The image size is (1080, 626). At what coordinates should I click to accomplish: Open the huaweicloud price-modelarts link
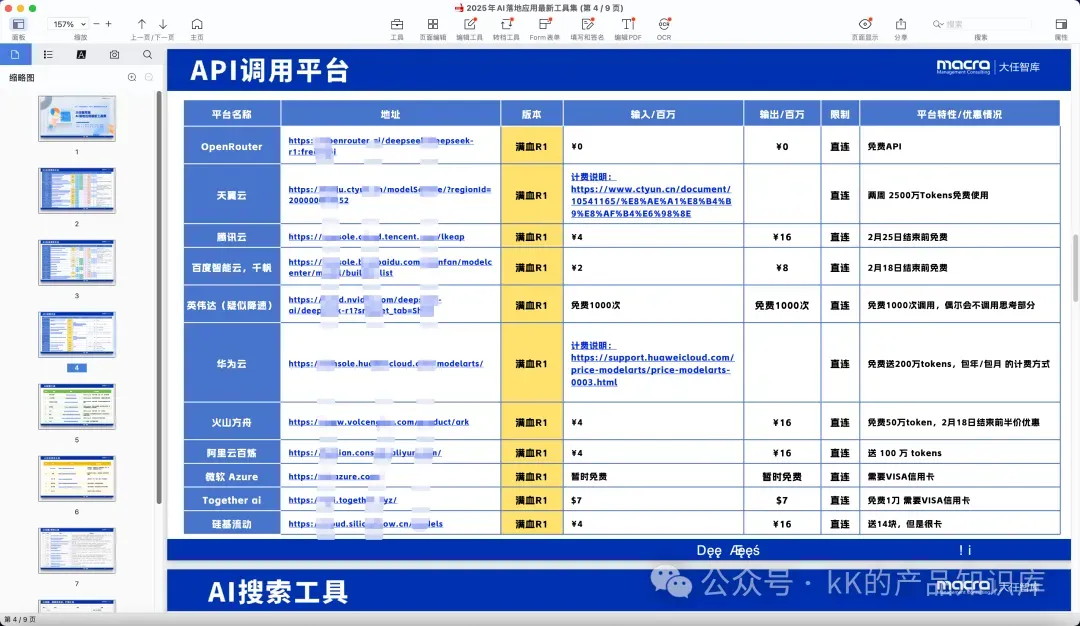tap(652, 364)
